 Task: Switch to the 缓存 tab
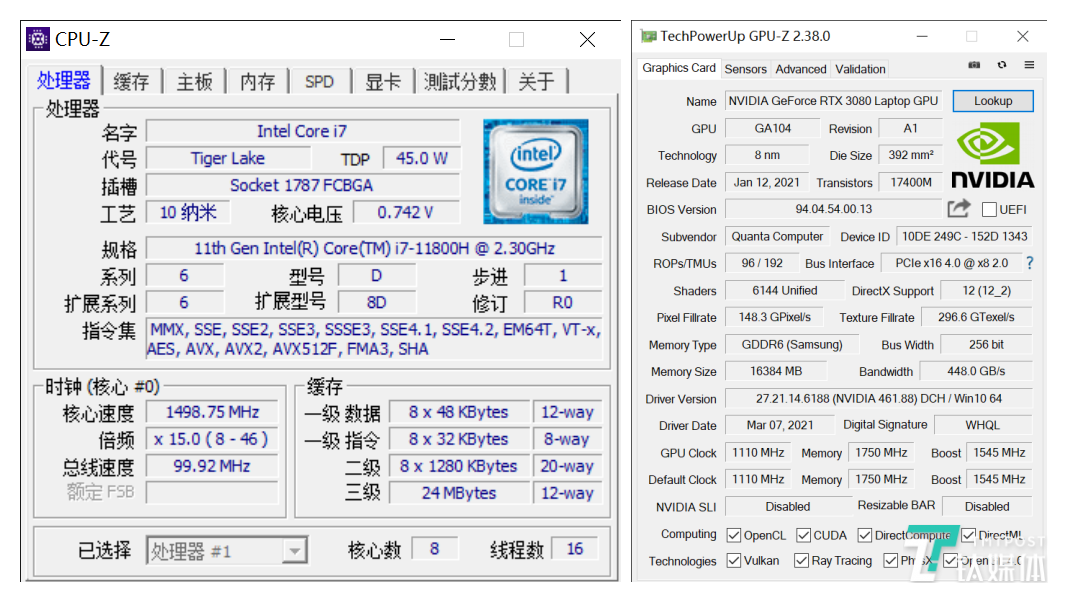click(x=131, y=82)
